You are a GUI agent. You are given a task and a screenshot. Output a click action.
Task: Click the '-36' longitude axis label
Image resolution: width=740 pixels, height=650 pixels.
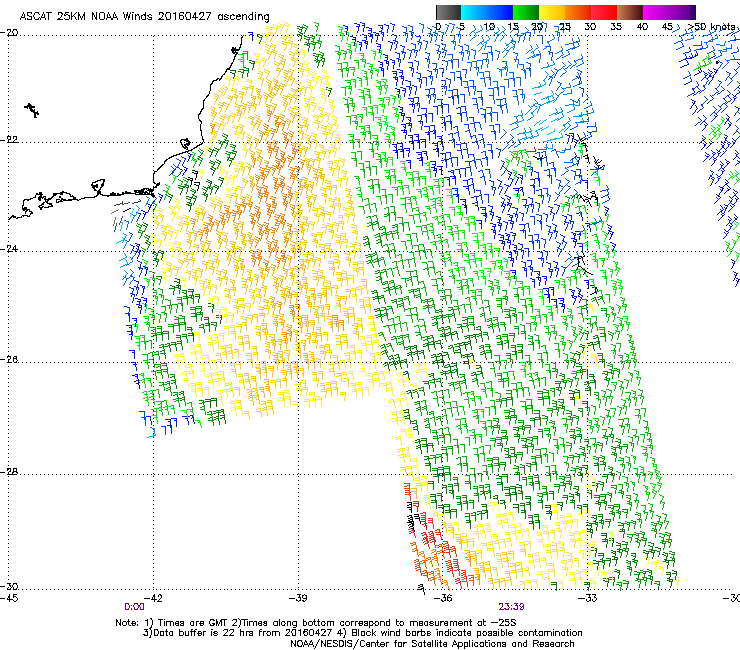(x=443, y=598)
